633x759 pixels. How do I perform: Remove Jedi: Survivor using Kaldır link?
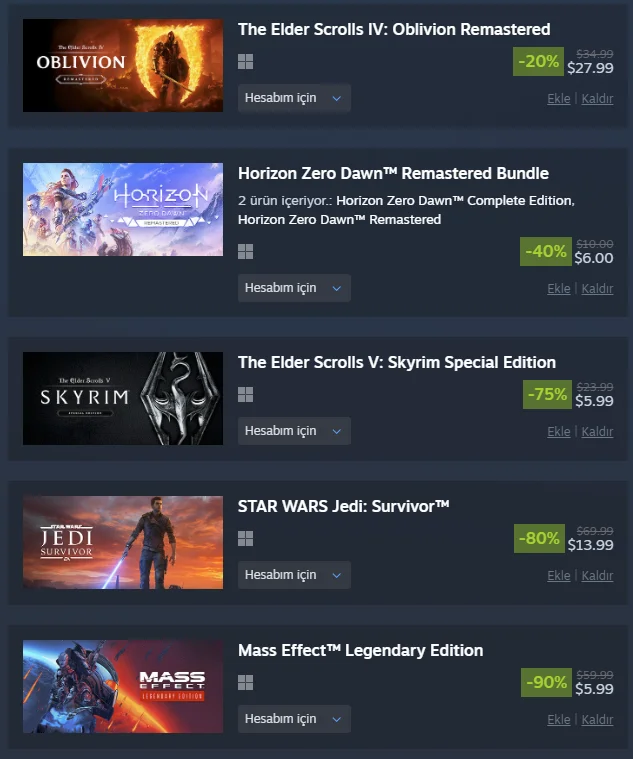point(597,576)
